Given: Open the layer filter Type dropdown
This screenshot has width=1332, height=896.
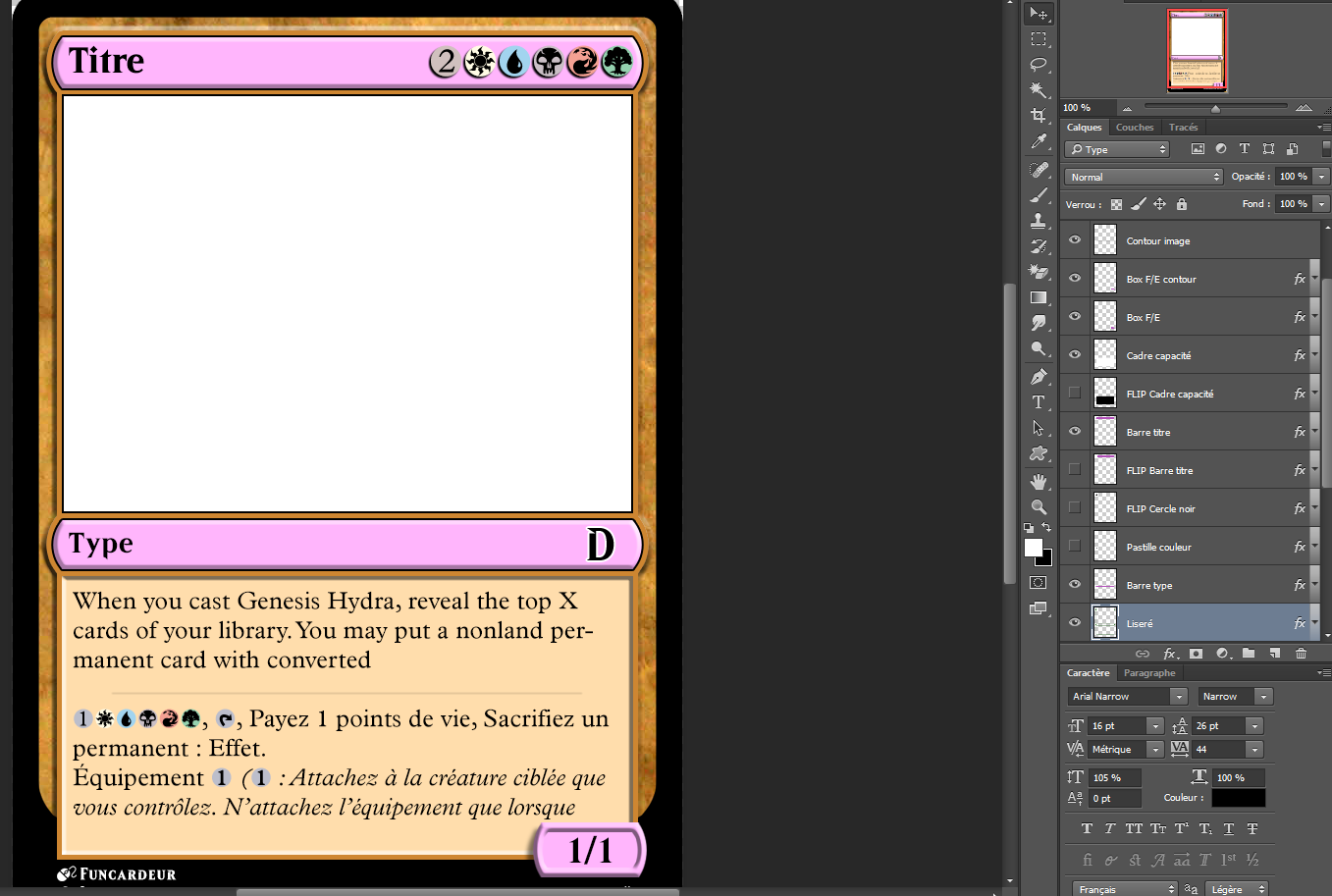Looking at the screenshot, I should tap(1117, 149).
